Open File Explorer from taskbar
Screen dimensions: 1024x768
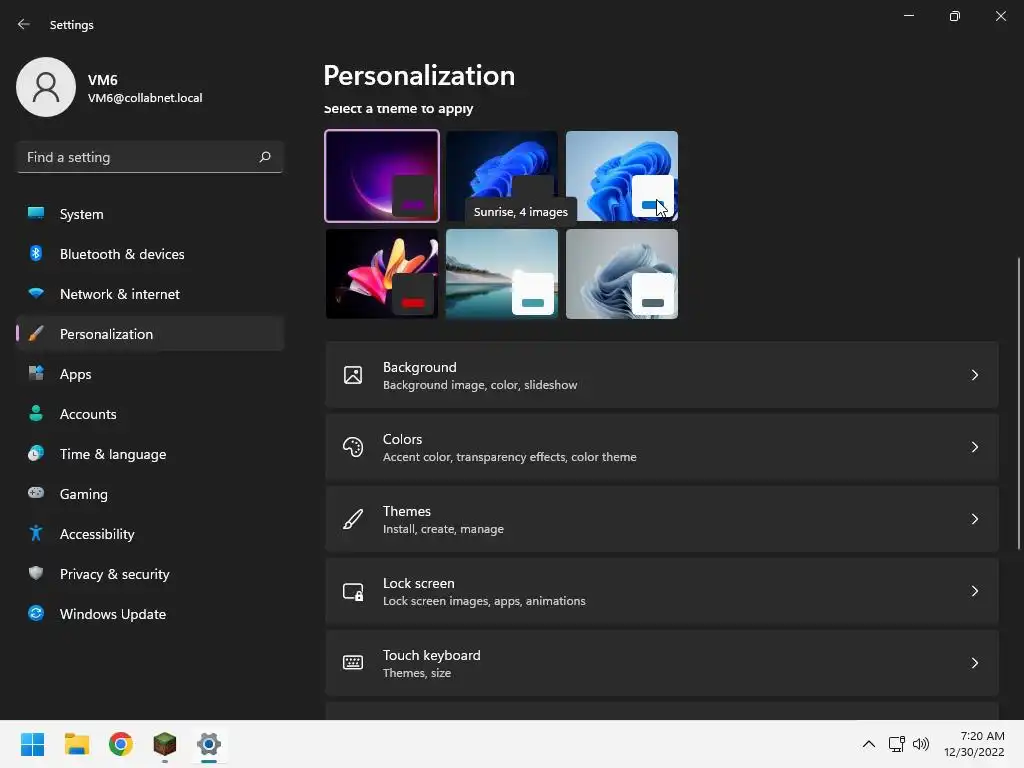point(77,744)
